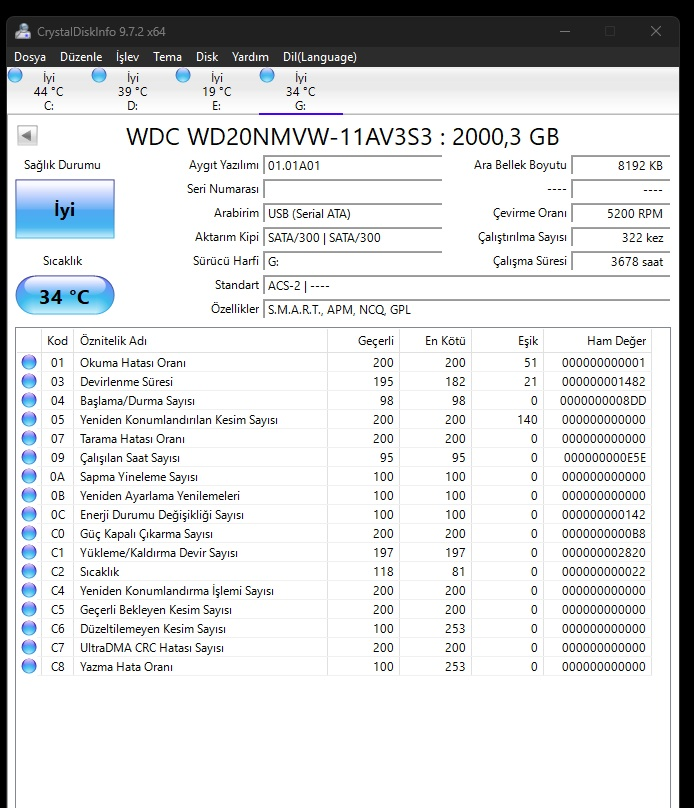This screenshot has width=694, height=808.
Task: Open the Tema menu
Action: click(167, 57)
